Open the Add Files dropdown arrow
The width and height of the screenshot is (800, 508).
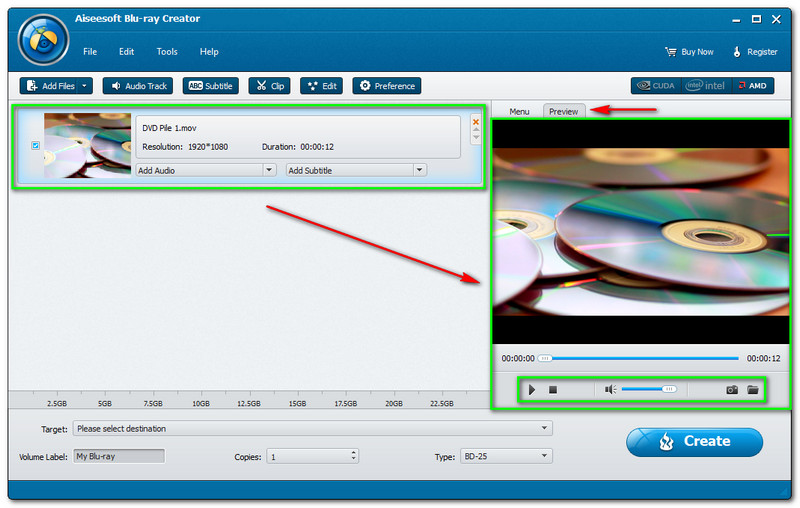click(x=85, y=86)
